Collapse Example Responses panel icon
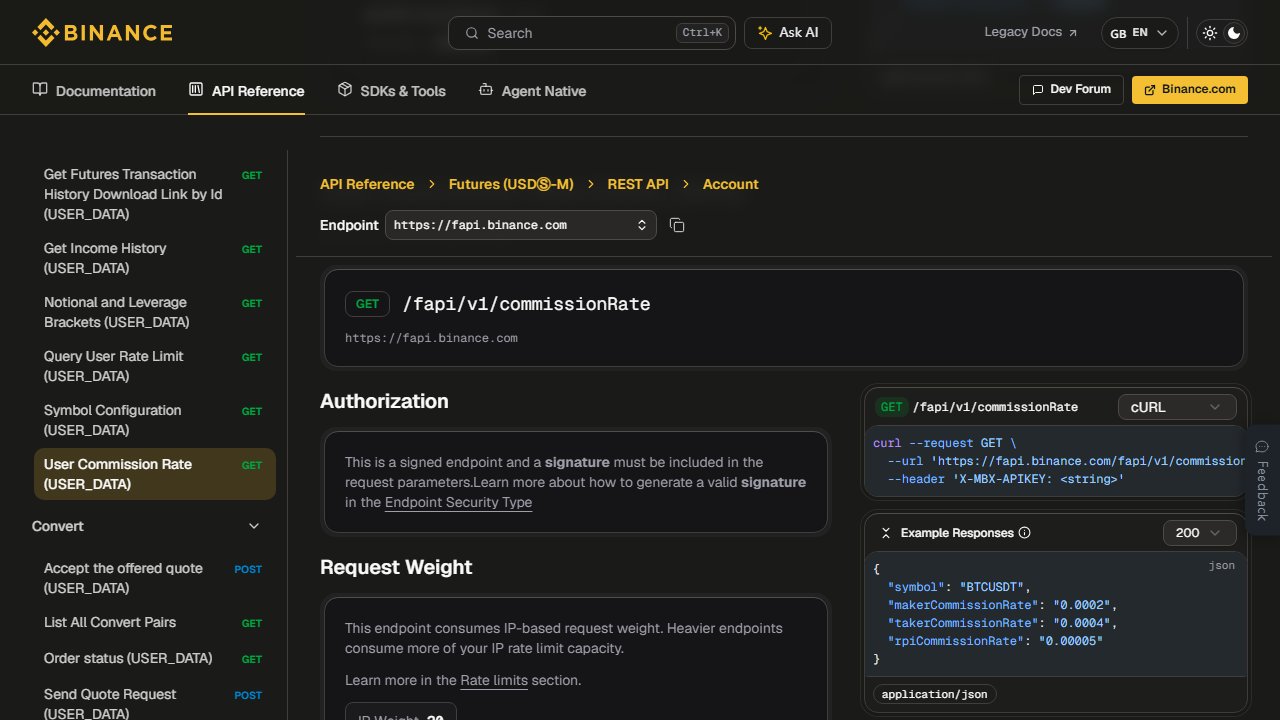 click(885, 533)
